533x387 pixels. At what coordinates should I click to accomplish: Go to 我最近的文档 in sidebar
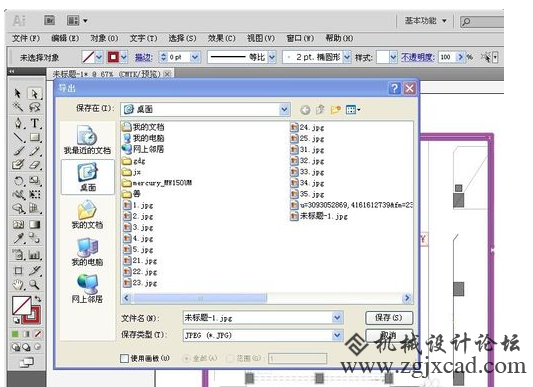(x=87, y=140)
